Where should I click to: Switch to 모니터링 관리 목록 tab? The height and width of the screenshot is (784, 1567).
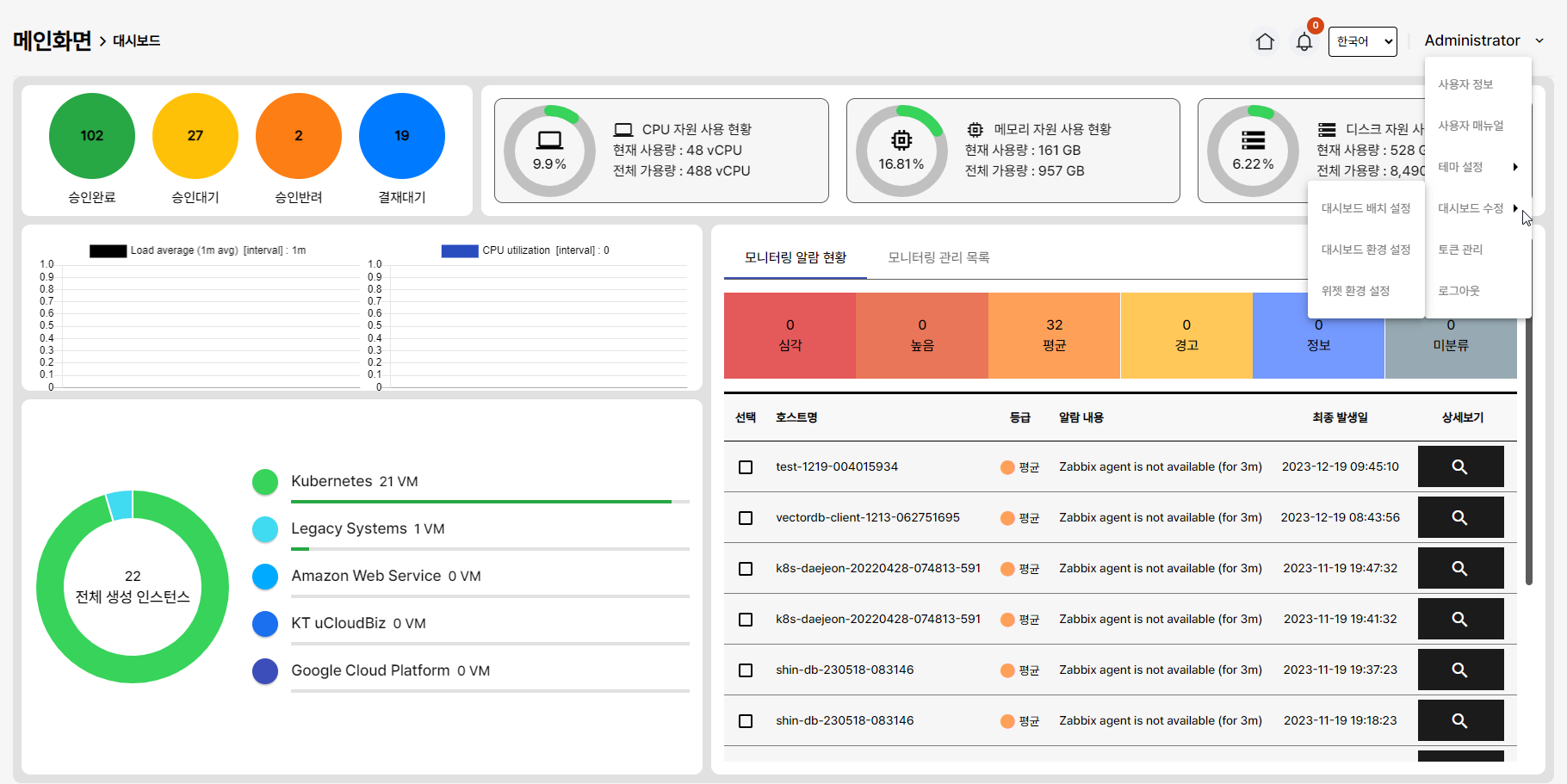938,257
